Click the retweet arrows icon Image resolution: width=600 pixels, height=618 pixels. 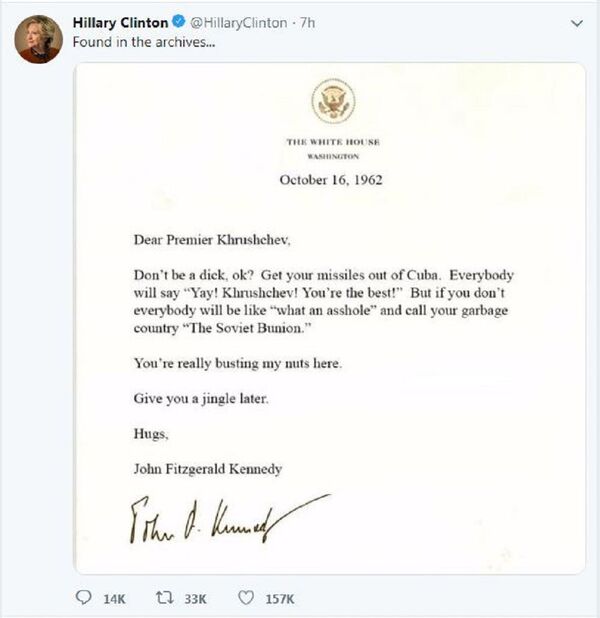(x=164, y=598)
